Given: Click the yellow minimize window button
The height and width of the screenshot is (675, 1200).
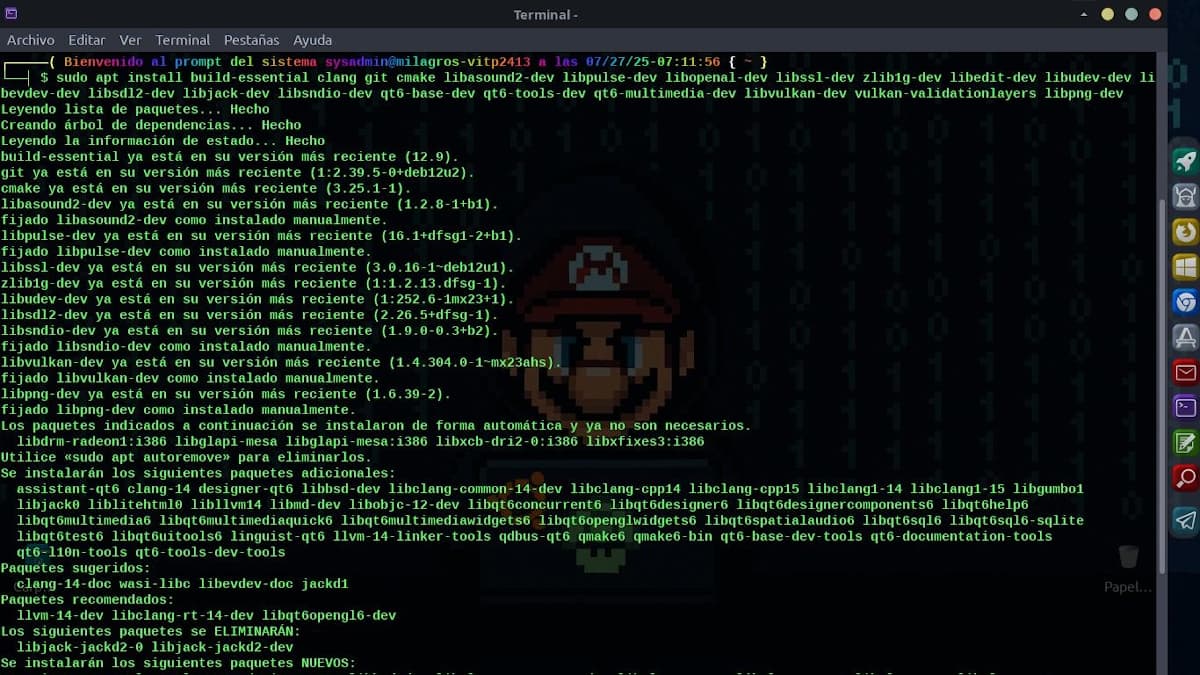Looking at the screenshot, I should point(1107,14).
